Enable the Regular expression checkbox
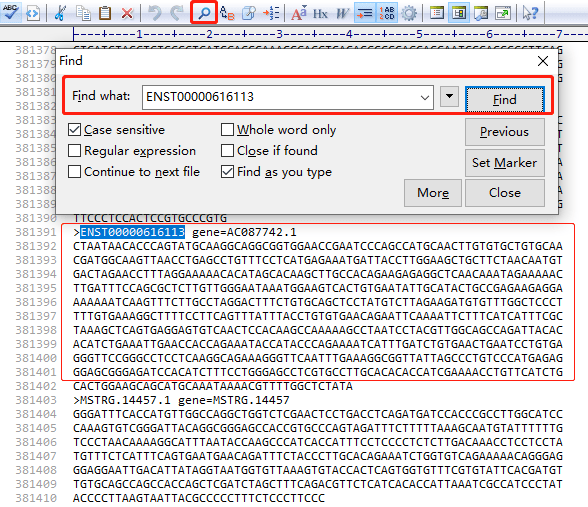Image resolution: width=588 pixels, height=507 pixels. pyautogui.click(x=74, y=151)
